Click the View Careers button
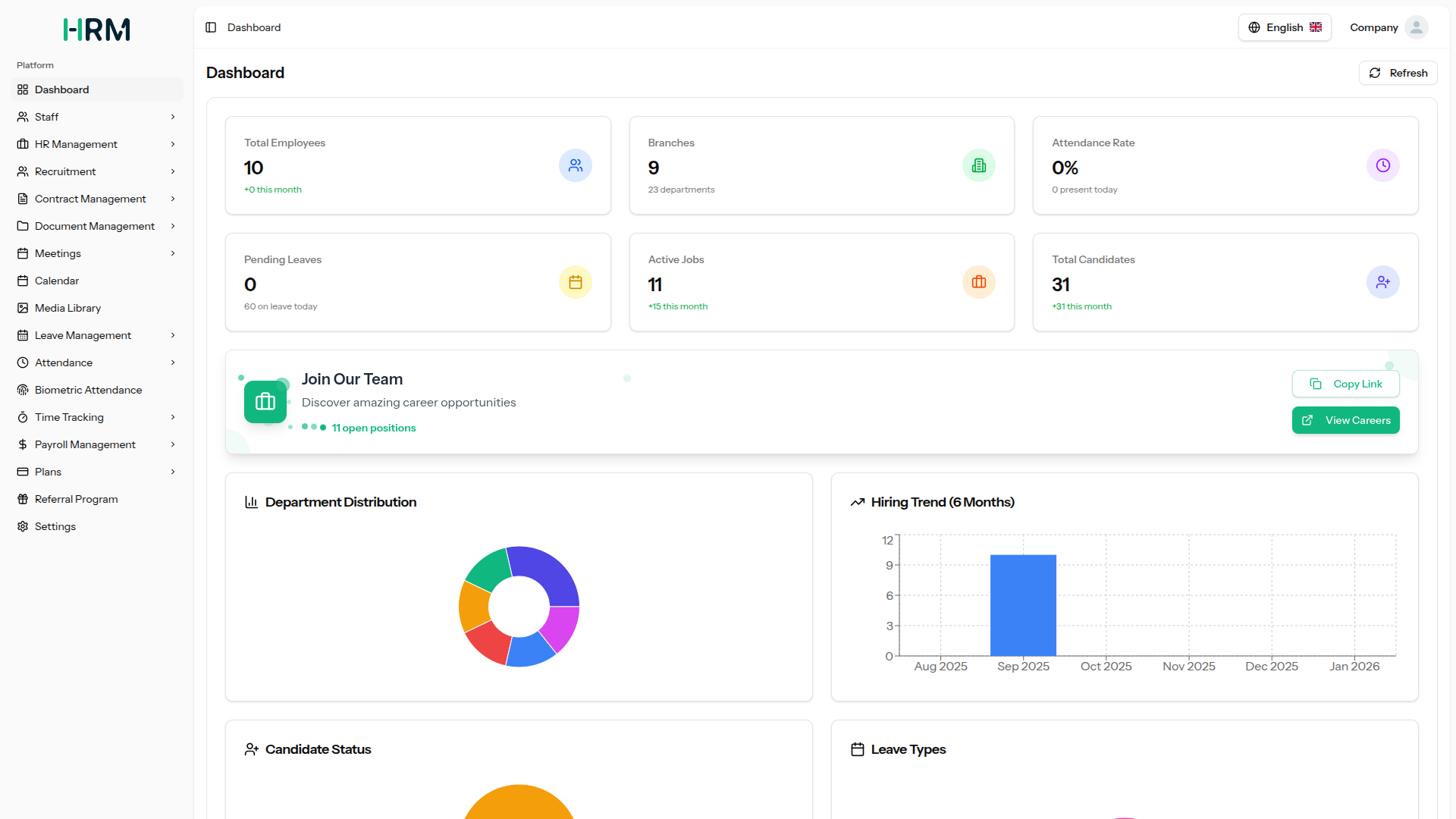Screen dimensions: 1456x819 click(x=1345, y=420)
